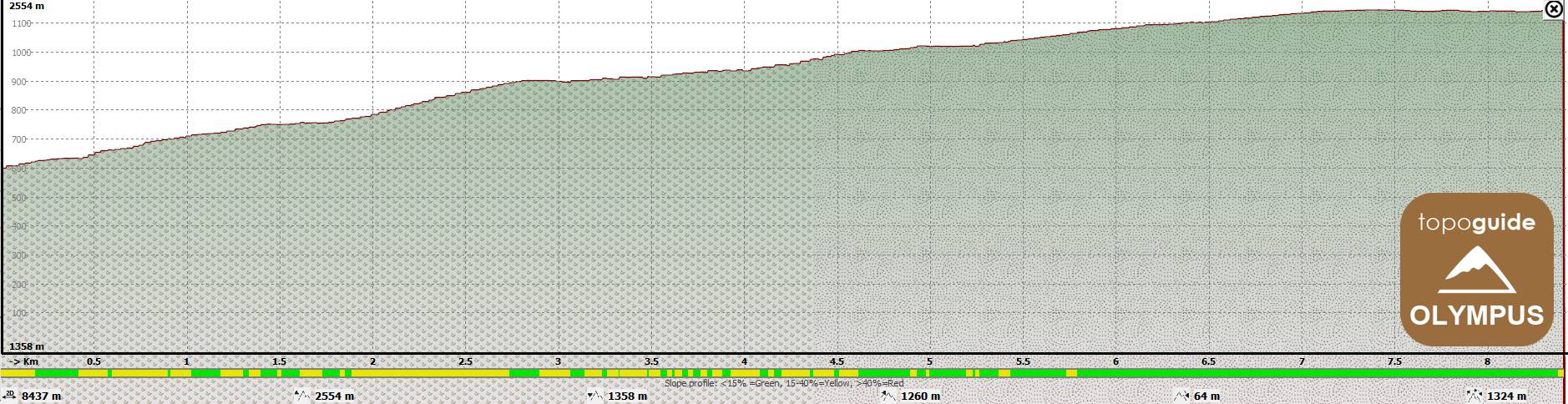Screen dimensions: 1568x404
Task: Click the 2D total distance icon
Action: coord(10,395)
